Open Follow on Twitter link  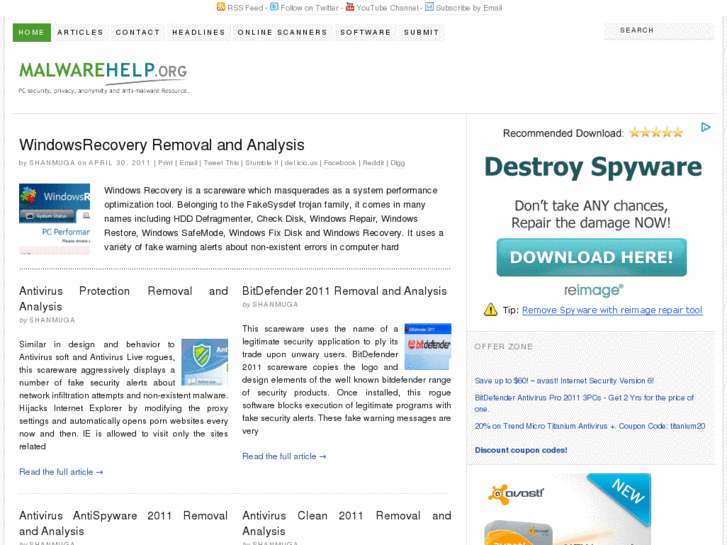point(309,8)
